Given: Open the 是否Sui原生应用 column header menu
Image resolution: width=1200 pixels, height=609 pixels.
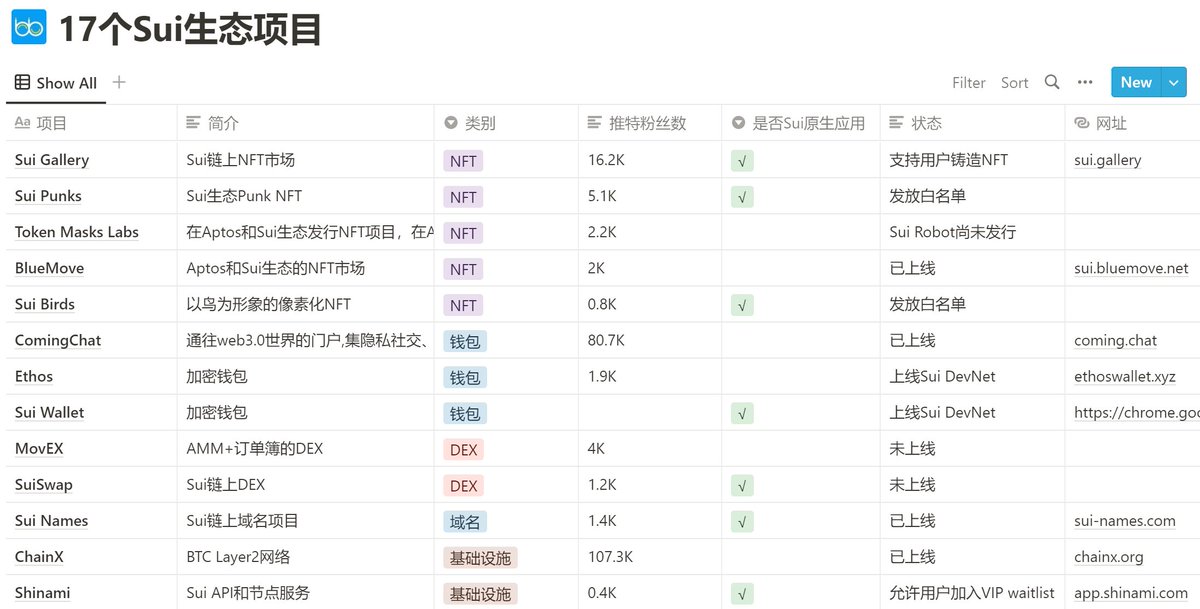Looking at the screenshot, I should pos(801,123).
